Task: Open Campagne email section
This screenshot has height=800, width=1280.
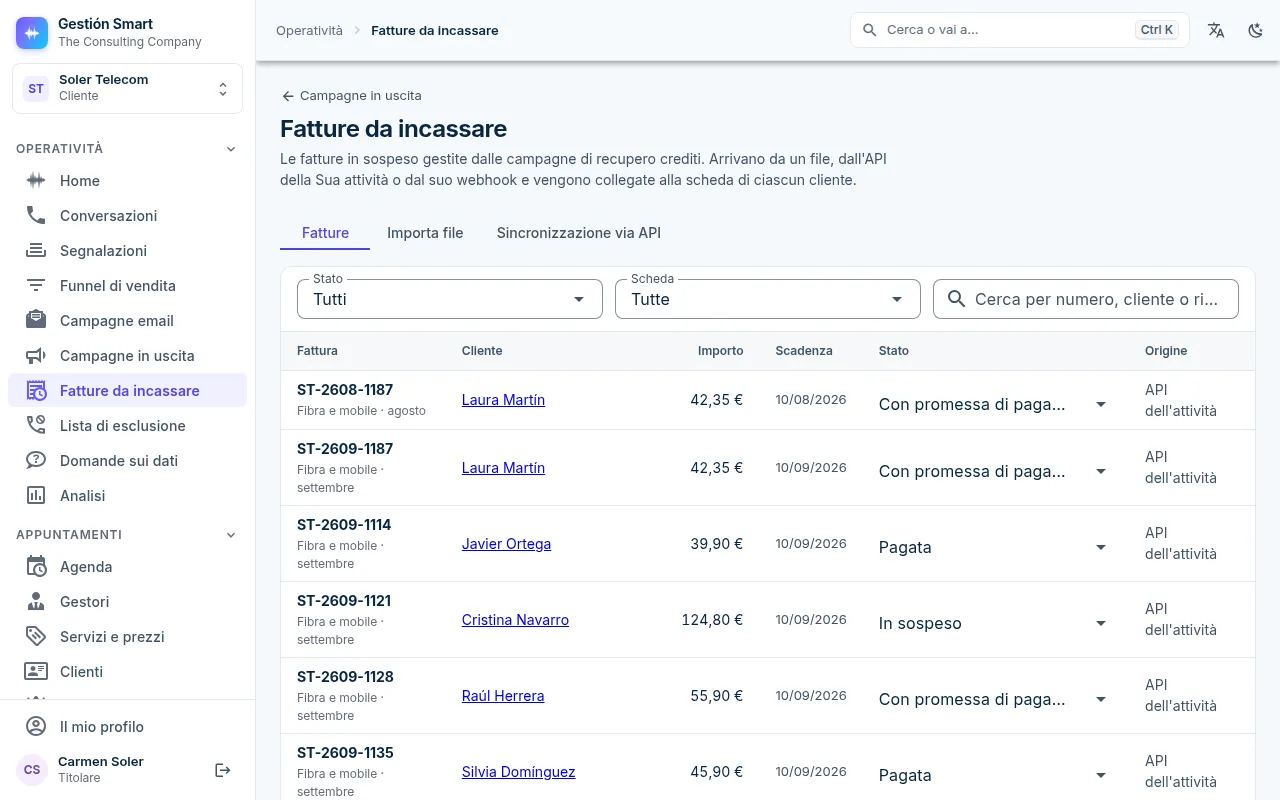Action: tap(127, 321)
